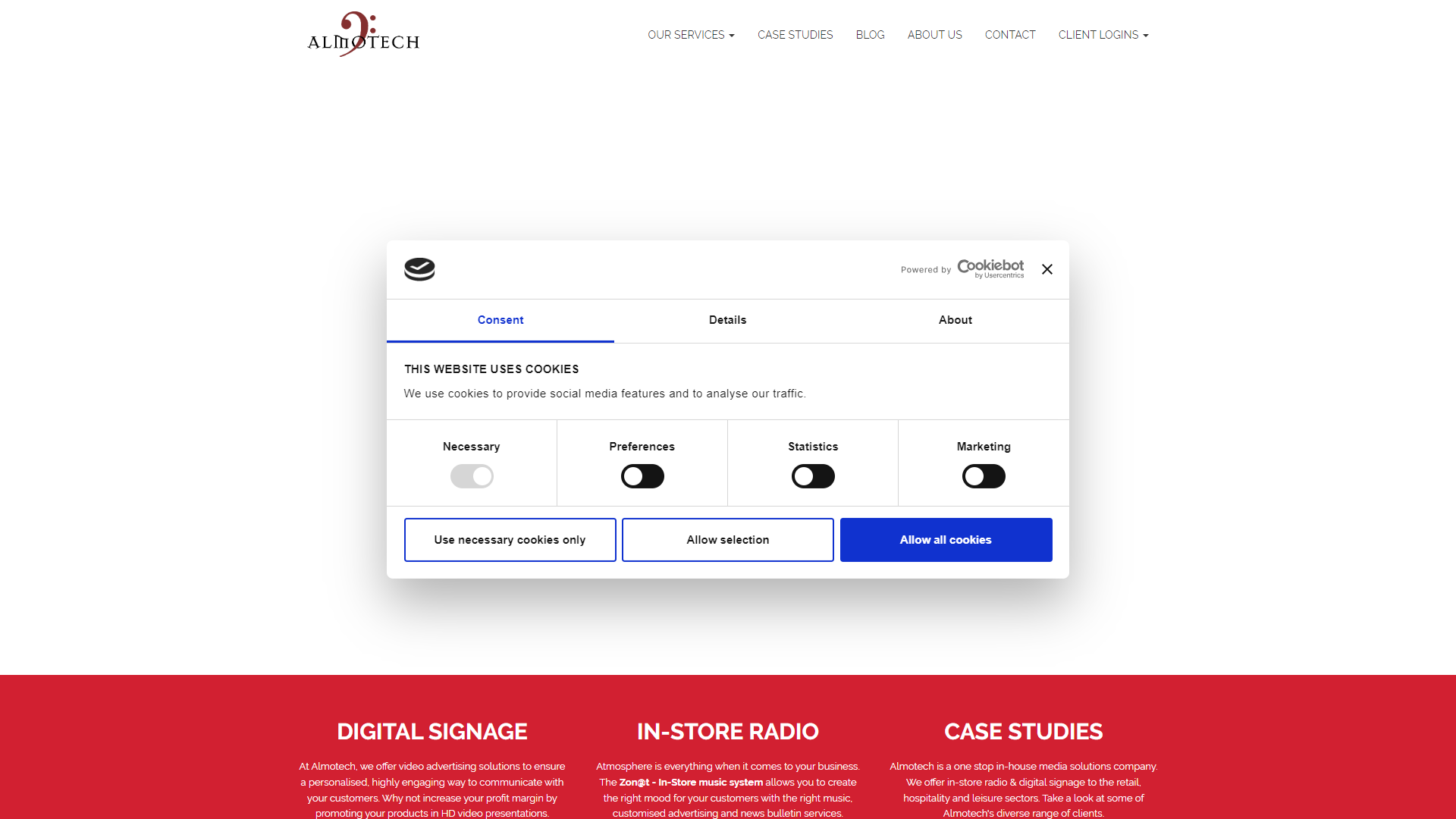Select the Consent tab

[x=500, y=320]
